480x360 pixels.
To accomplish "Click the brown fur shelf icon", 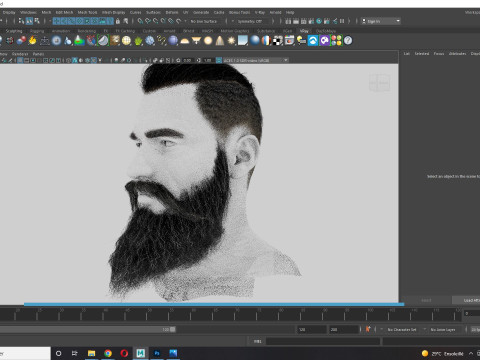I will [115, 41].
